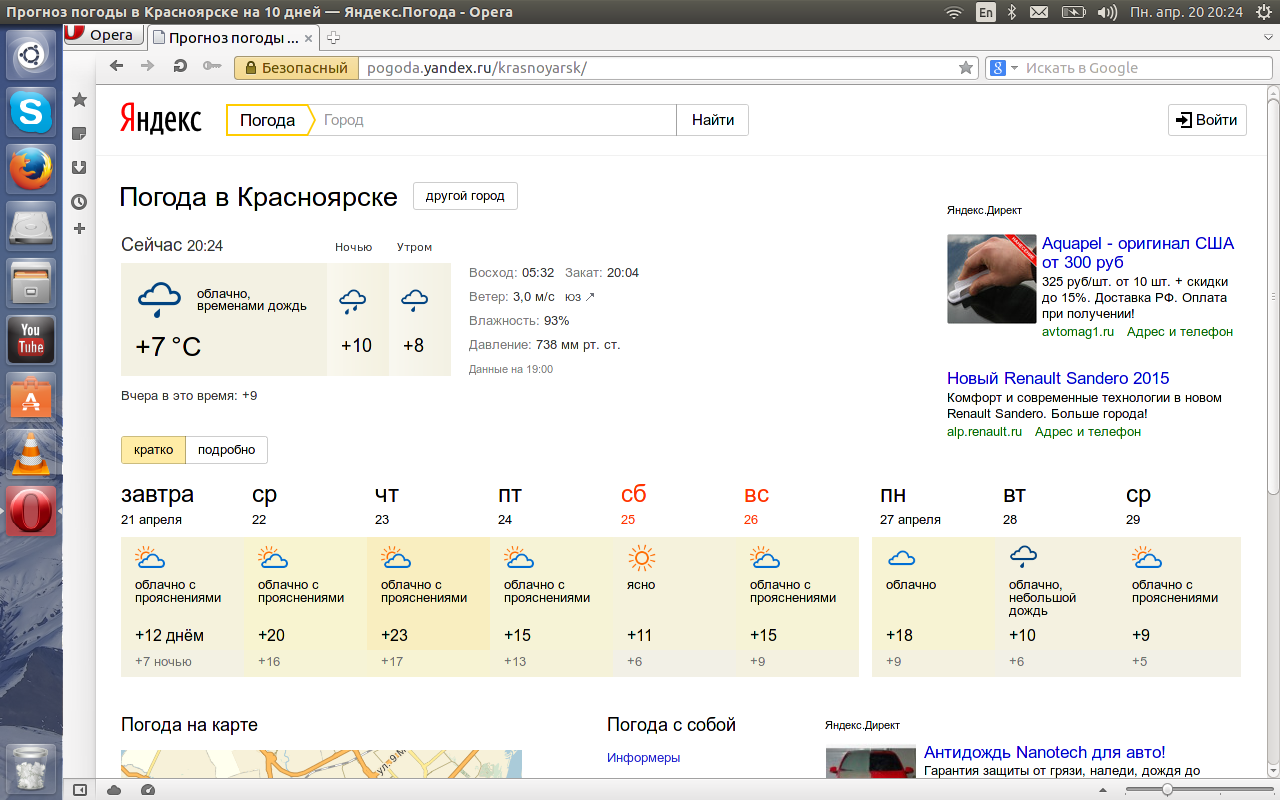Open the alp.renault.ru link
The image size is (1280, 800).
click(985, 432)
